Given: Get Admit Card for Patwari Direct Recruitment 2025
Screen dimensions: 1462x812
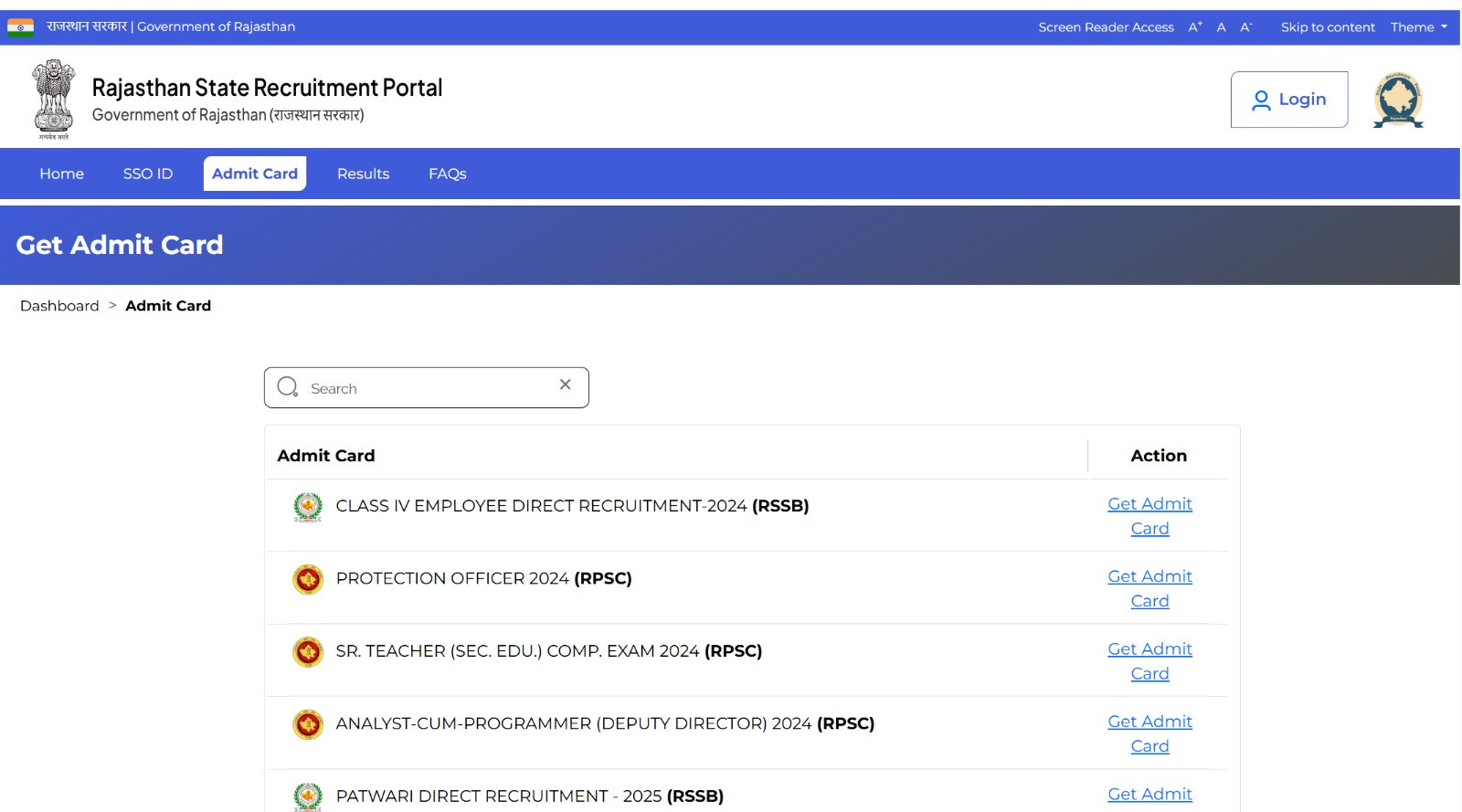Looking at the screenshot, I should click(1149, 795).
